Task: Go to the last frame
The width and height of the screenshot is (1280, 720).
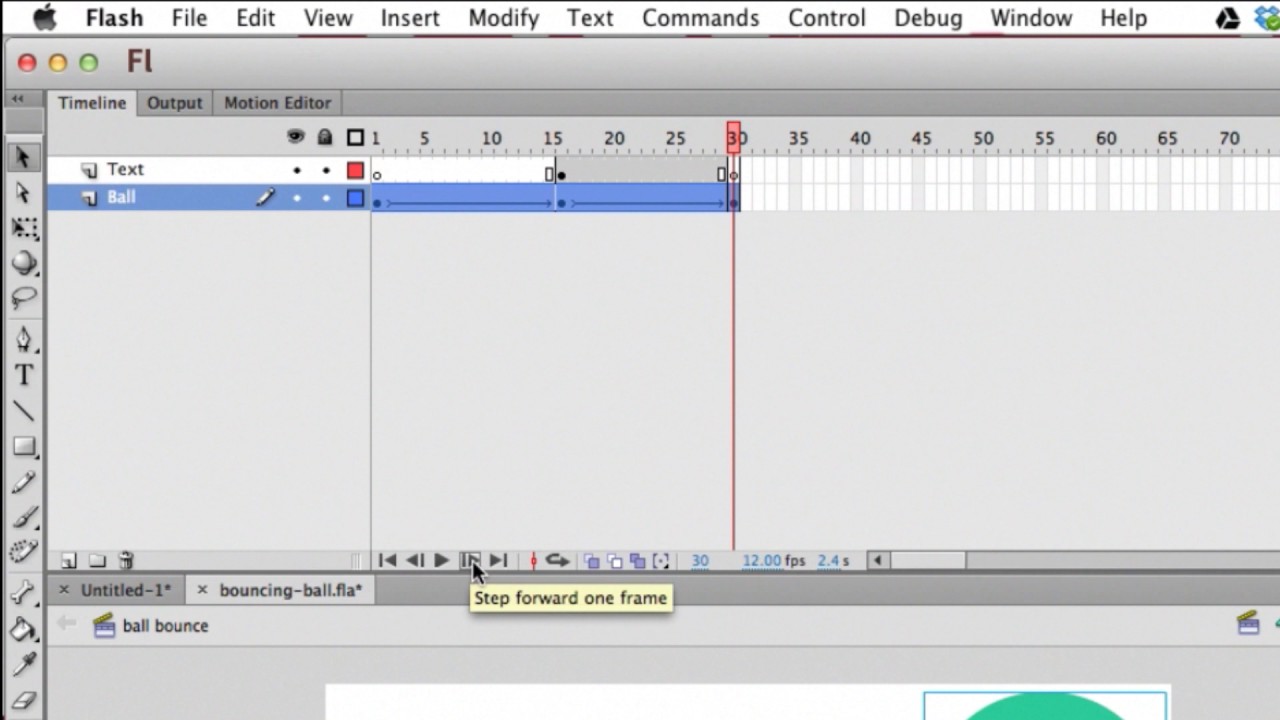Action: (x=498, y=561)
